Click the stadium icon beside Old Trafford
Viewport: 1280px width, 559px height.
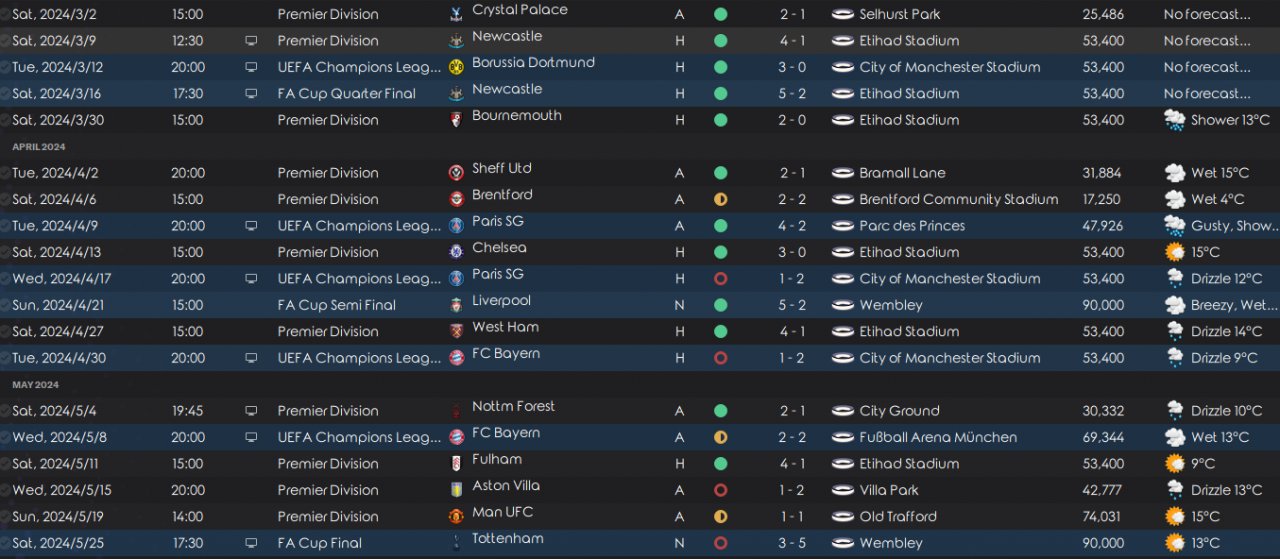click(x=842, y=517)
